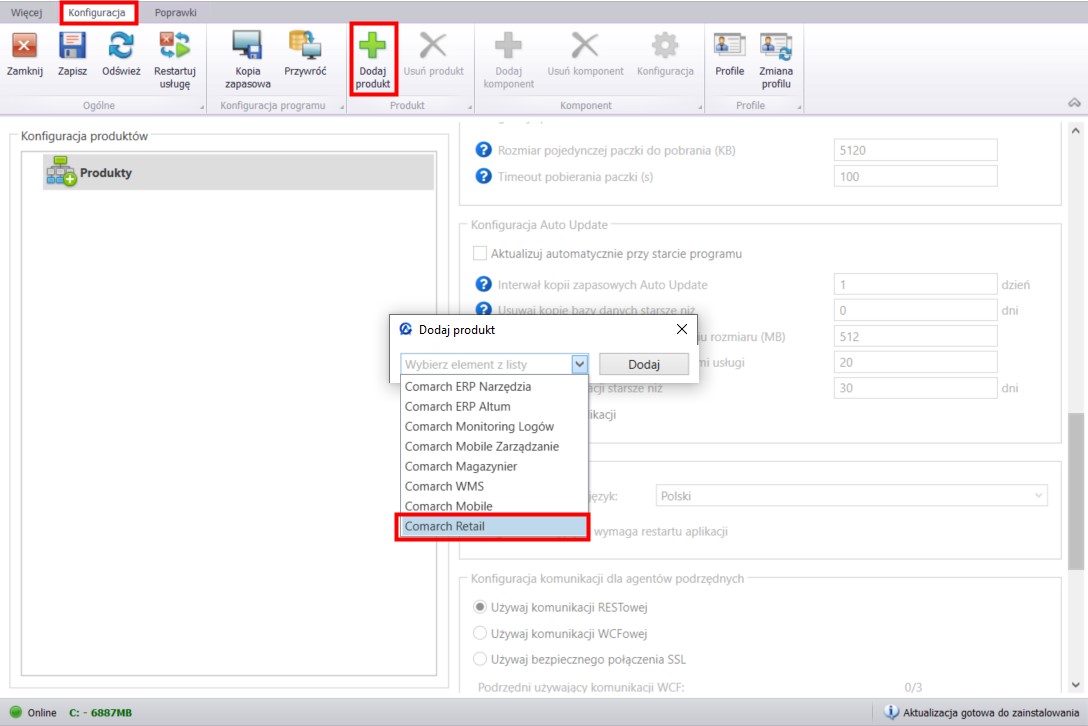Screen dimensions: 1088x726
Task: Choose Comarch Mobile from list
Action: point(494,506)
